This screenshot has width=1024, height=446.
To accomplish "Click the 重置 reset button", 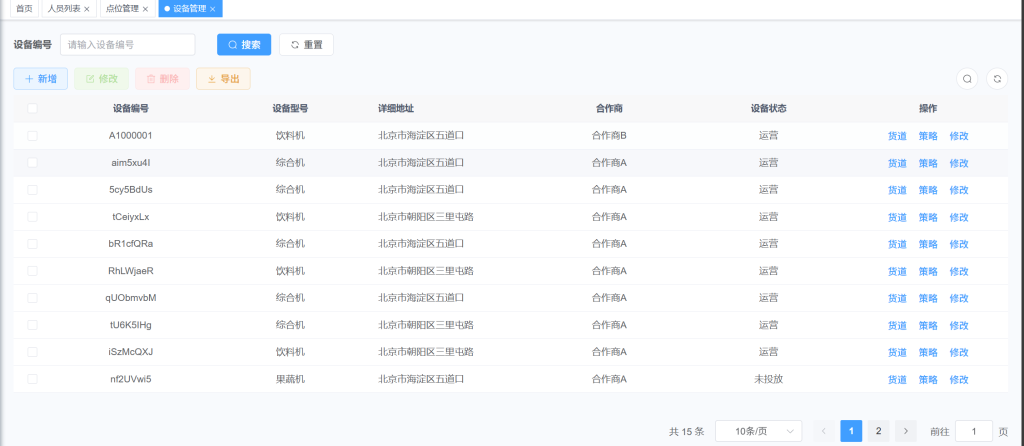I will (306, 45).
